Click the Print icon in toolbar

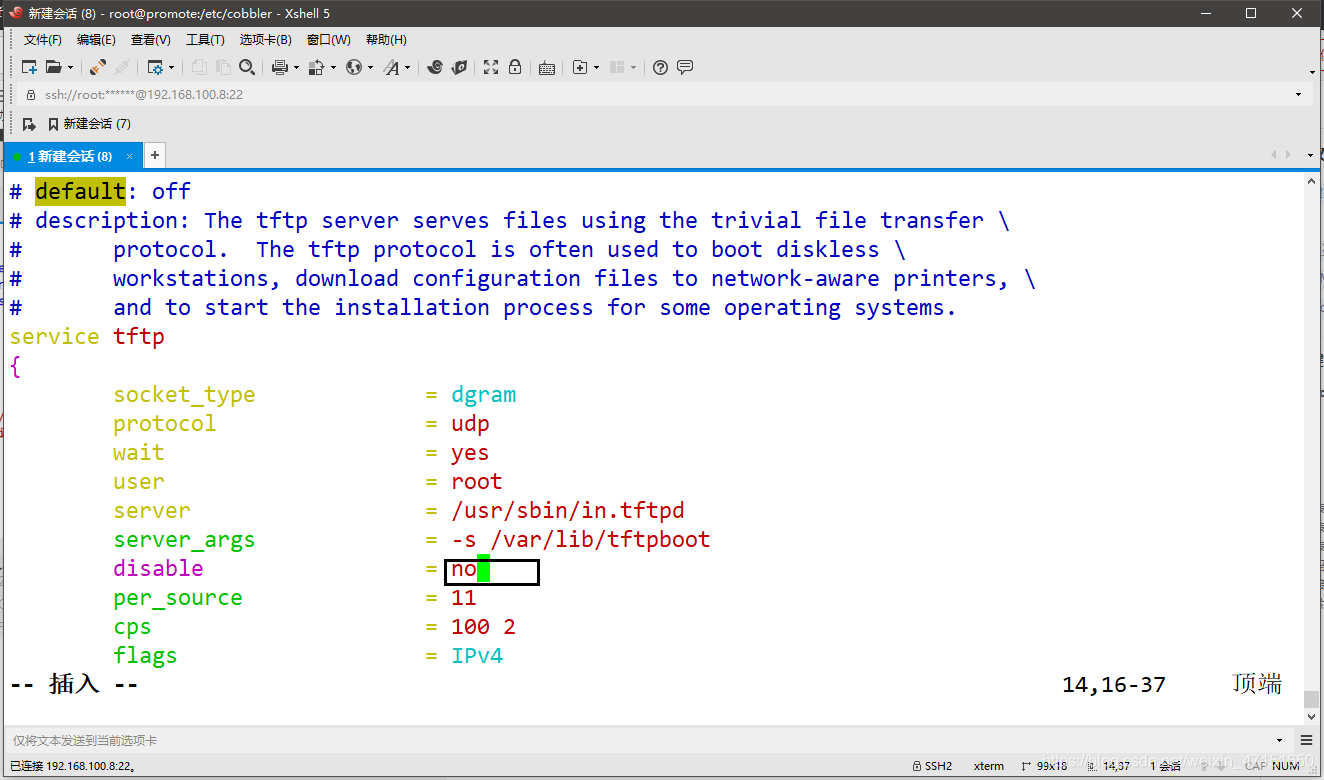click(x=280, y=67)
